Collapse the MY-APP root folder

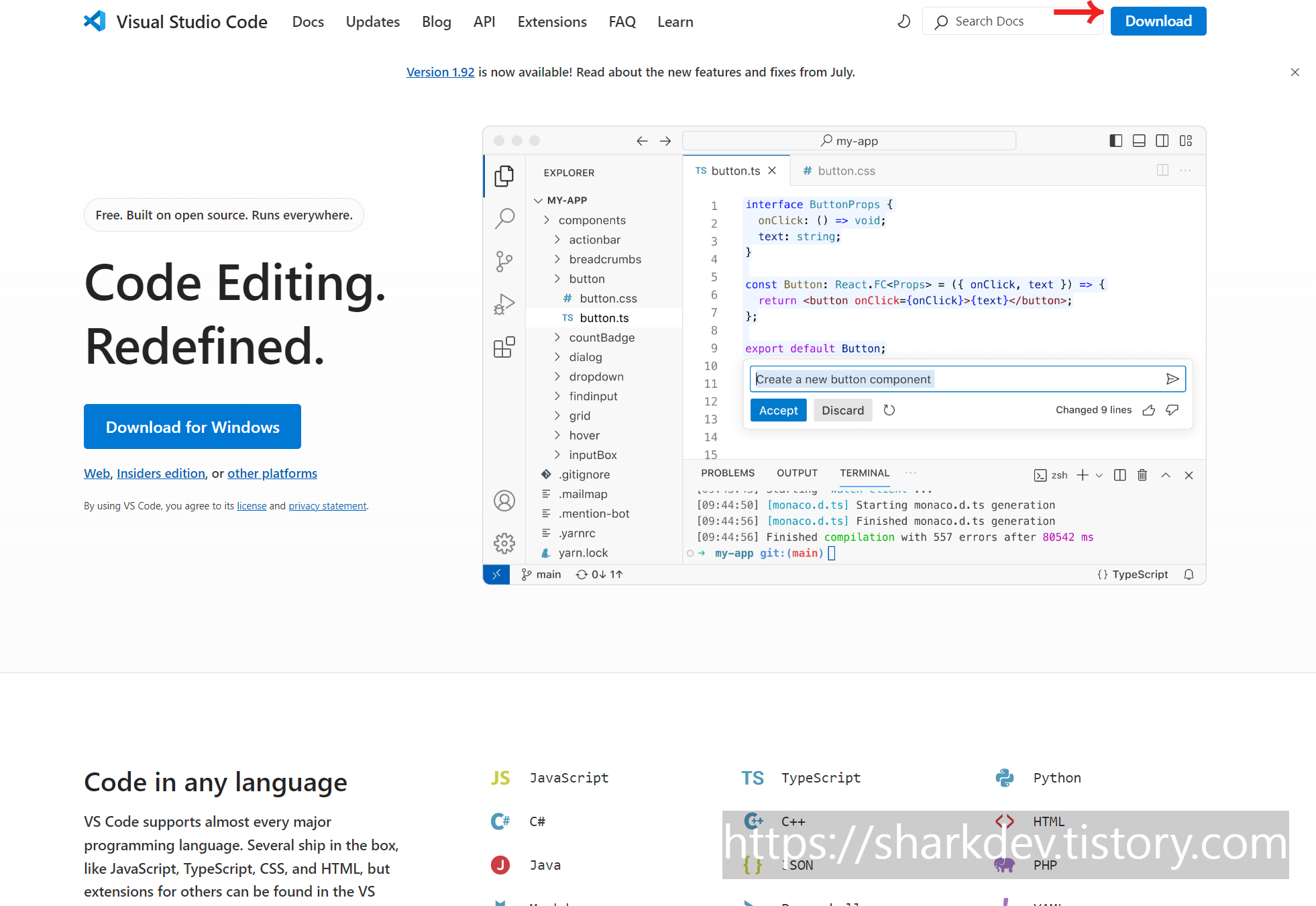(x=539, y=200)
